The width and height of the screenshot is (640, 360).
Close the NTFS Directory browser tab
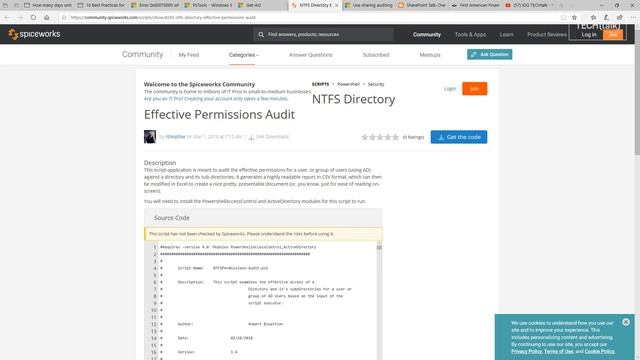click(x=337, y=5)
